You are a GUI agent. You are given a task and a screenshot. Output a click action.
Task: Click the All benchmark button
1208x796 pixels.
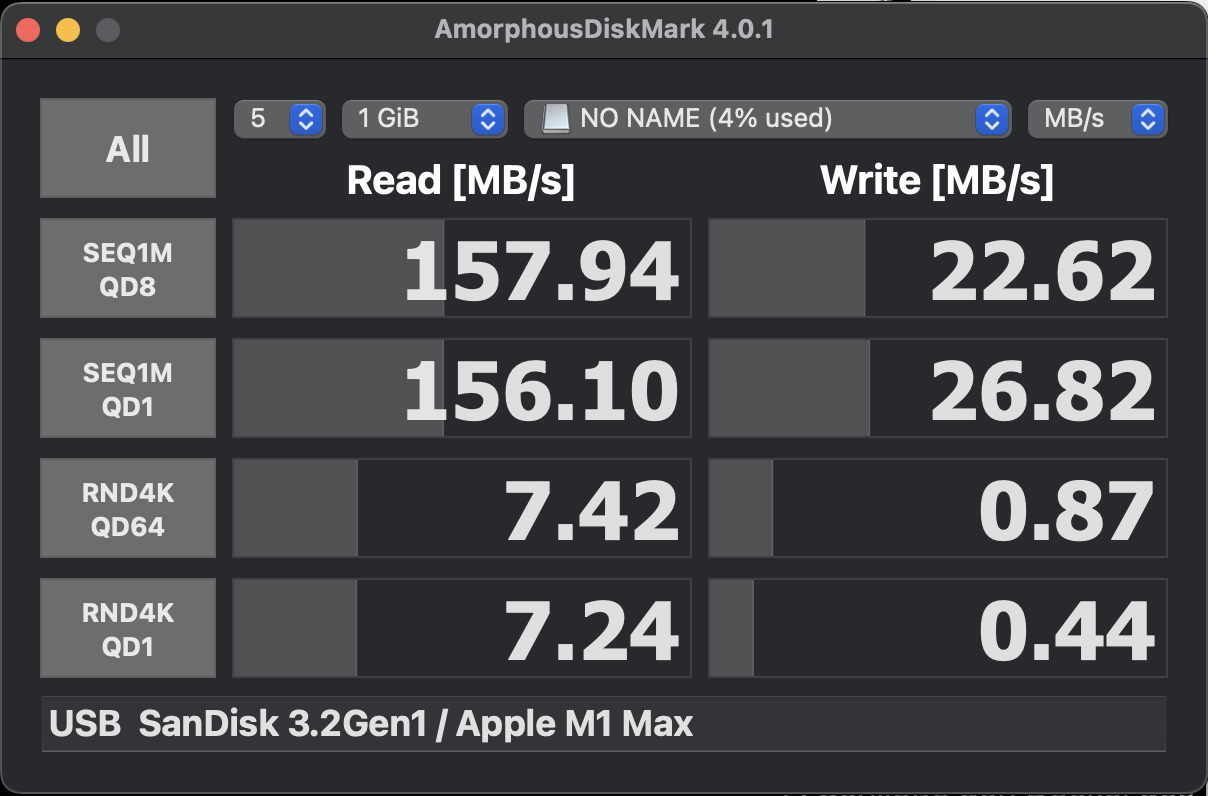point(128,148)
